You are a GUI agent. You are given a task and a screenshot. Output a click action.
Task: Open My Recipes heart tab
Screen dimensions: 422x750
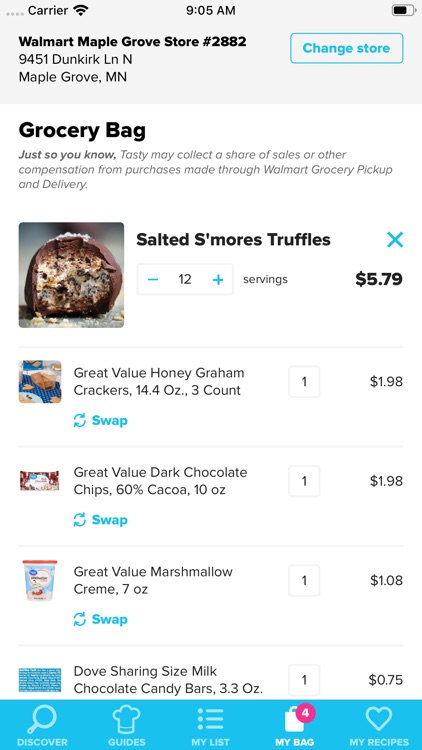tap(379, 725)
